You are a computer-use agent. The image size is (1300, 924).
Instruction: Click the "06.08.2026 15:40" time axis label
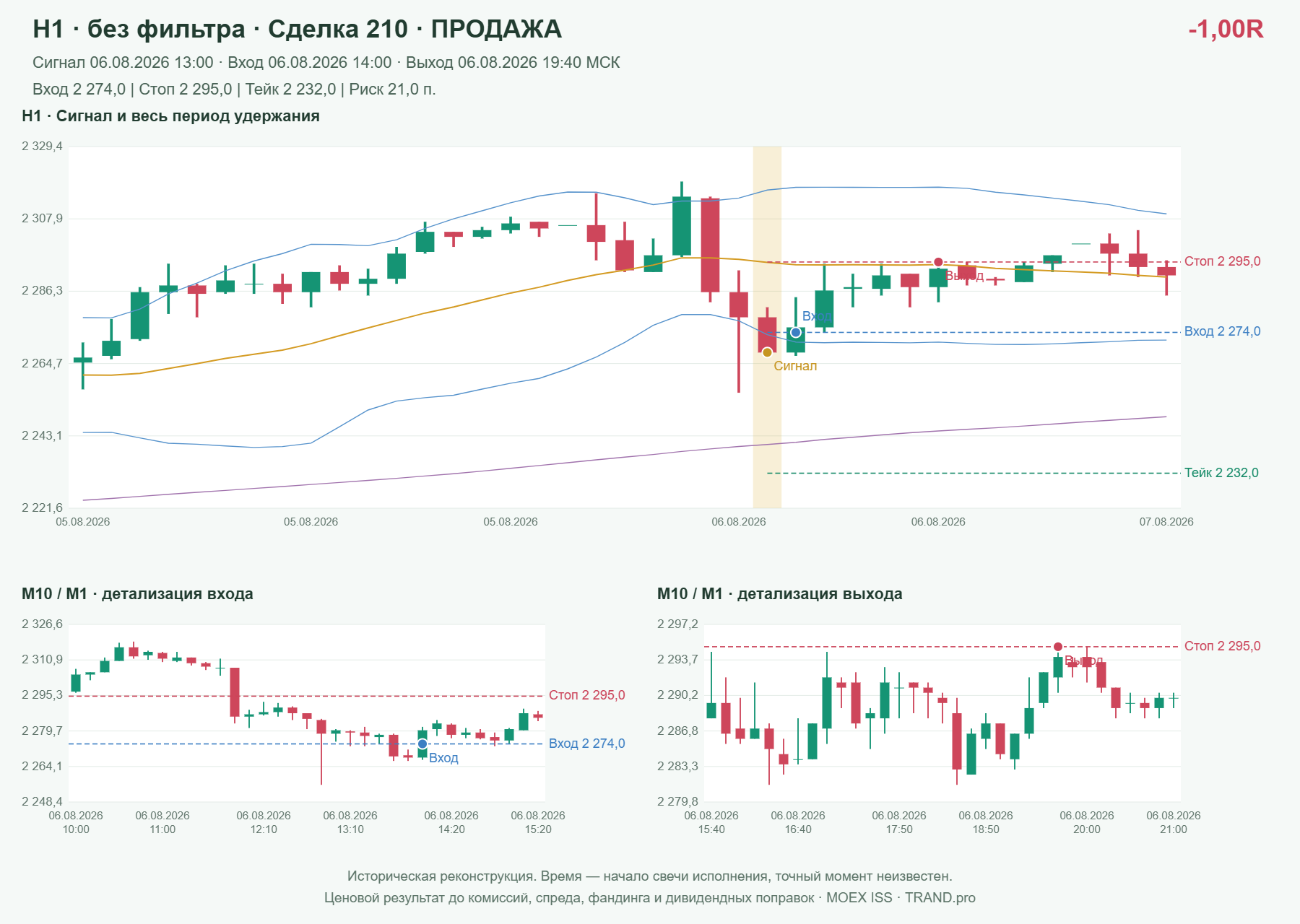711,822
